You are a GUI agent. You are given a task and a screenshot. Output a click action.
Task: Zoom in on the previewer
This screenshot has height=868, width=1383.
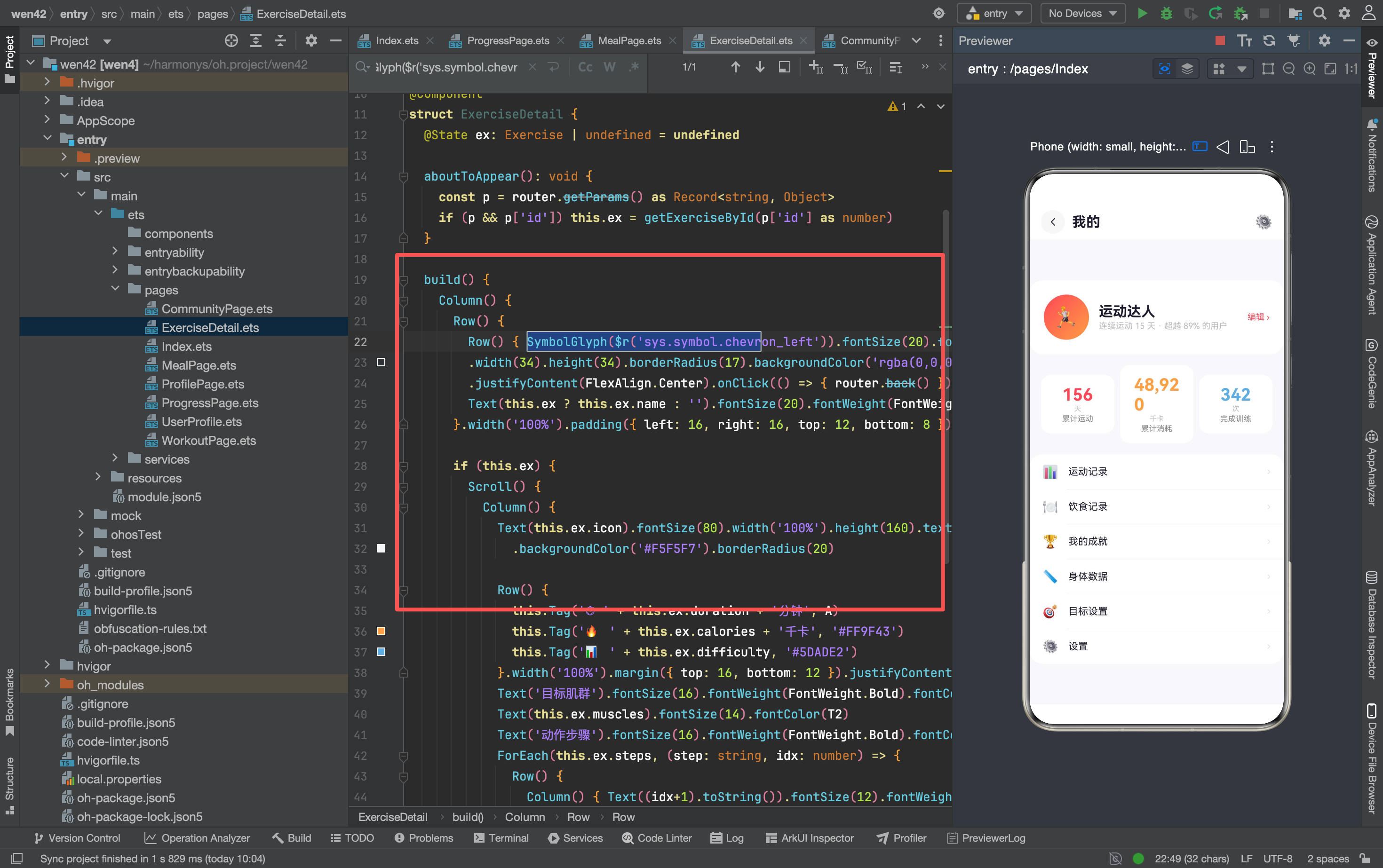(1310, 69)
